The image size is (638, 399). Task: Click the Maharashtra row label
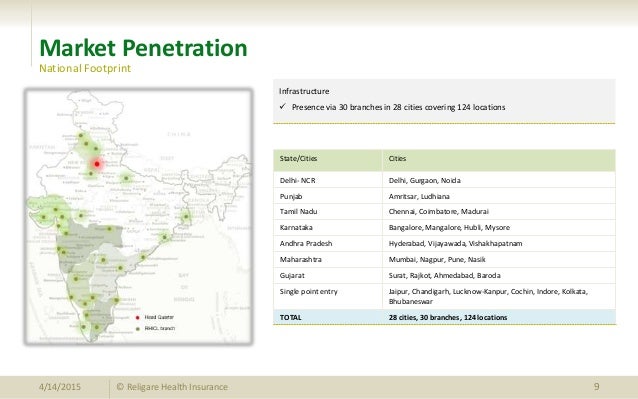[x=300, y=259]
